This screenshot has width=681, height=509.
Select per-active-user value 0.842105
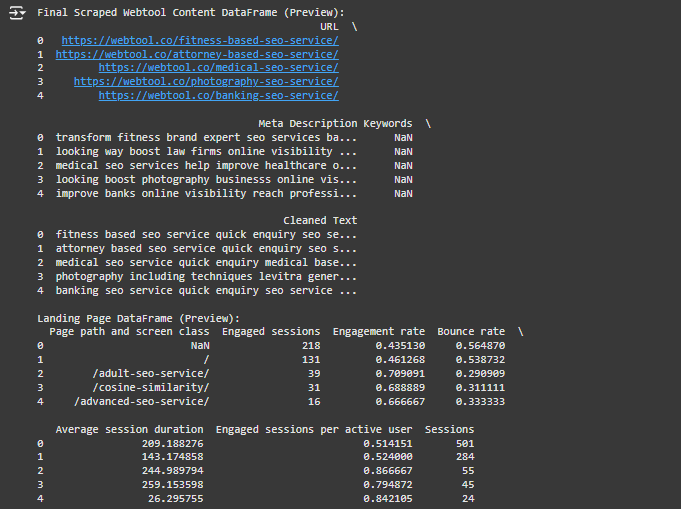(388, 499)
